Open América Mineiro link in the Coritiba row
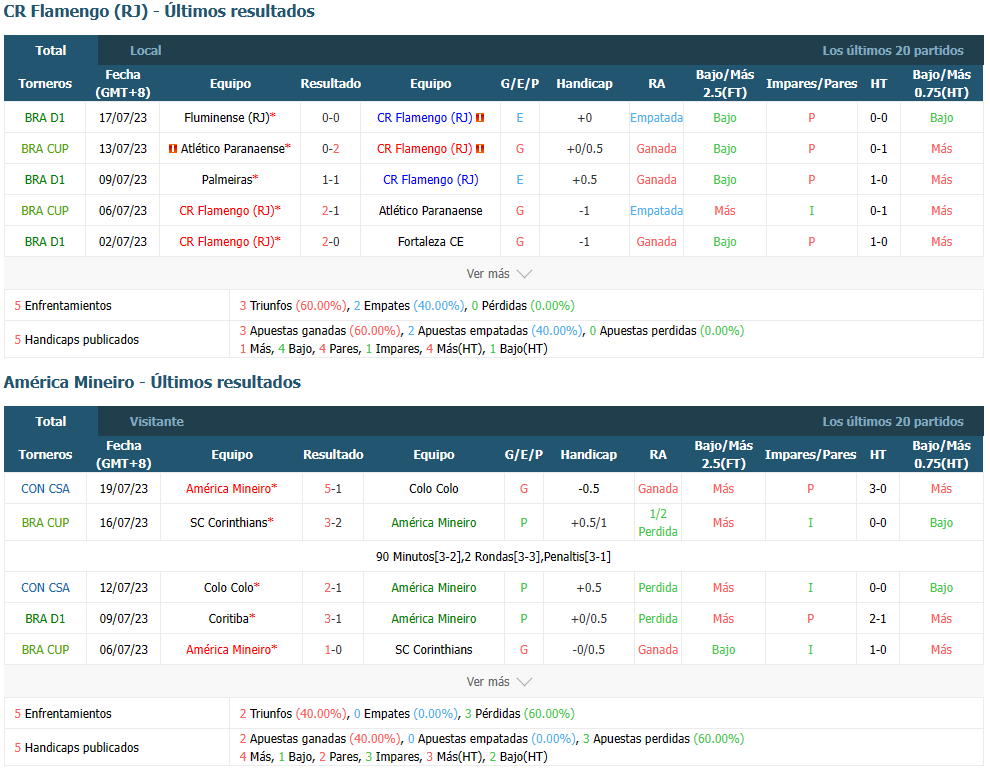 434,619
